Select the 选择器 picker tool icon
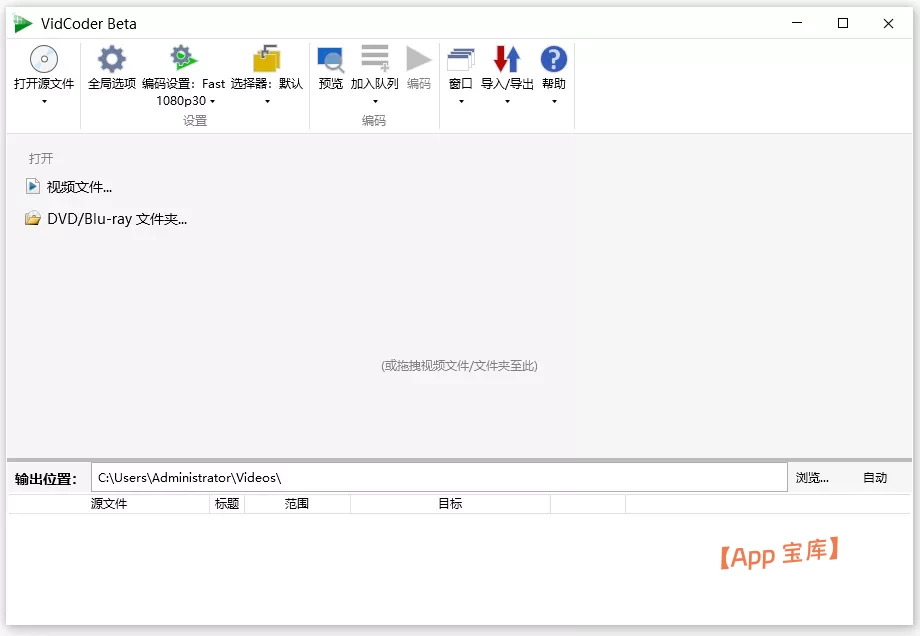This screenshot has height=636, width=920. pos(265,57)
